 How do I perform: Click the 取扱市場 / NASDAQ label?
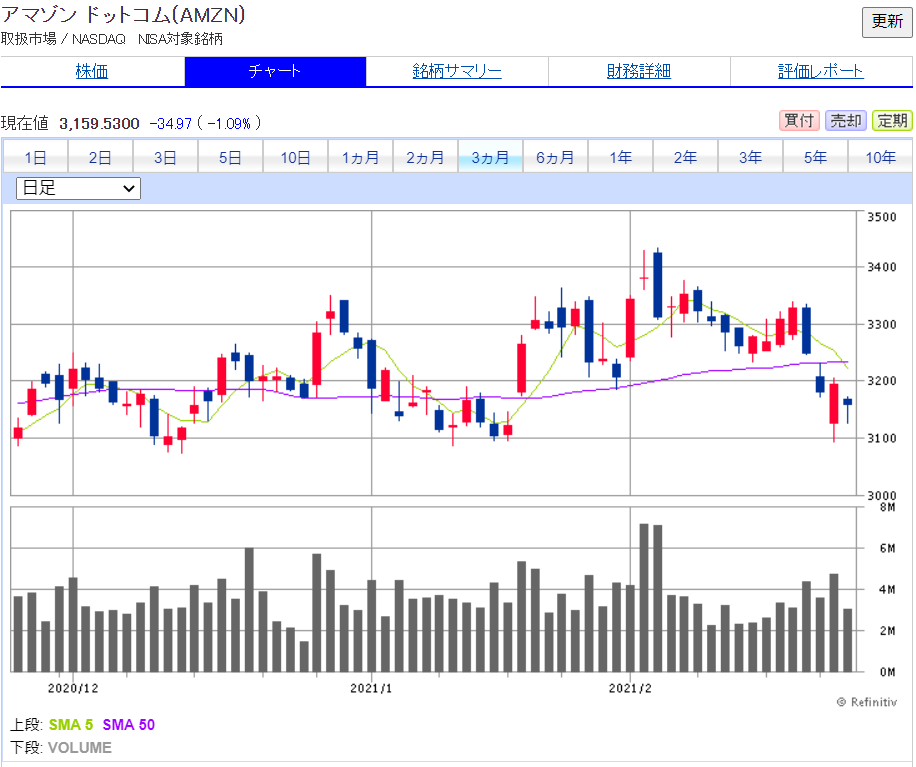point(63,39)
